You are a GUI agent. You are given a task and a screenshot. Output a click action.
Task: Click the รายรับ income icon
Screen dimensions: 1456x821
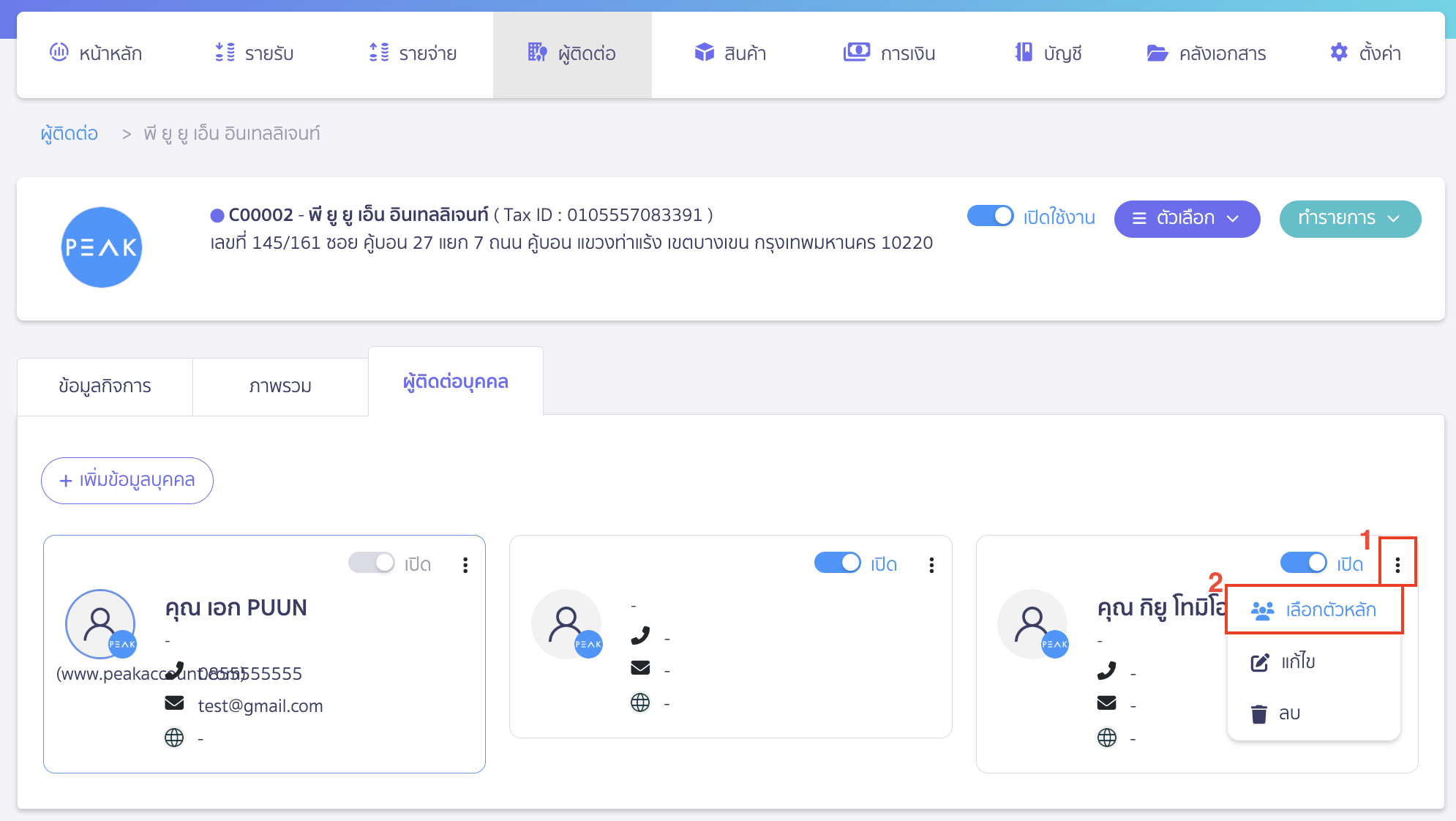pyautogui.click(x=225, y=53)
